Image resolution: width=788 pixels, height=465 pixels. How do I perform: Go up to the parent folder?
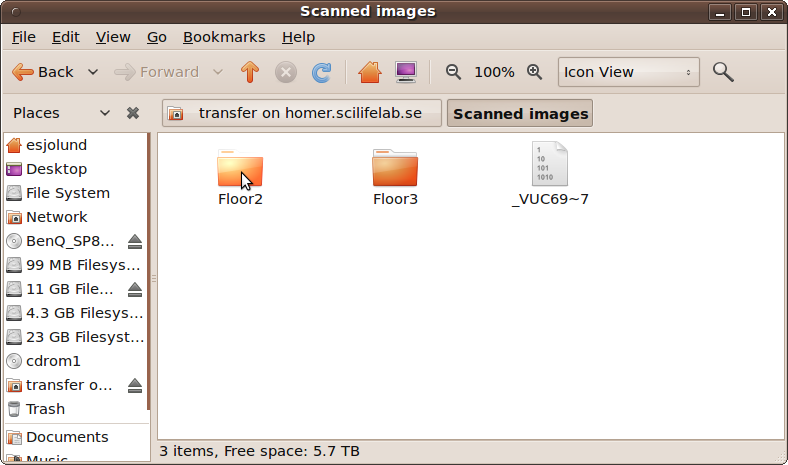[x=250, y=72]
